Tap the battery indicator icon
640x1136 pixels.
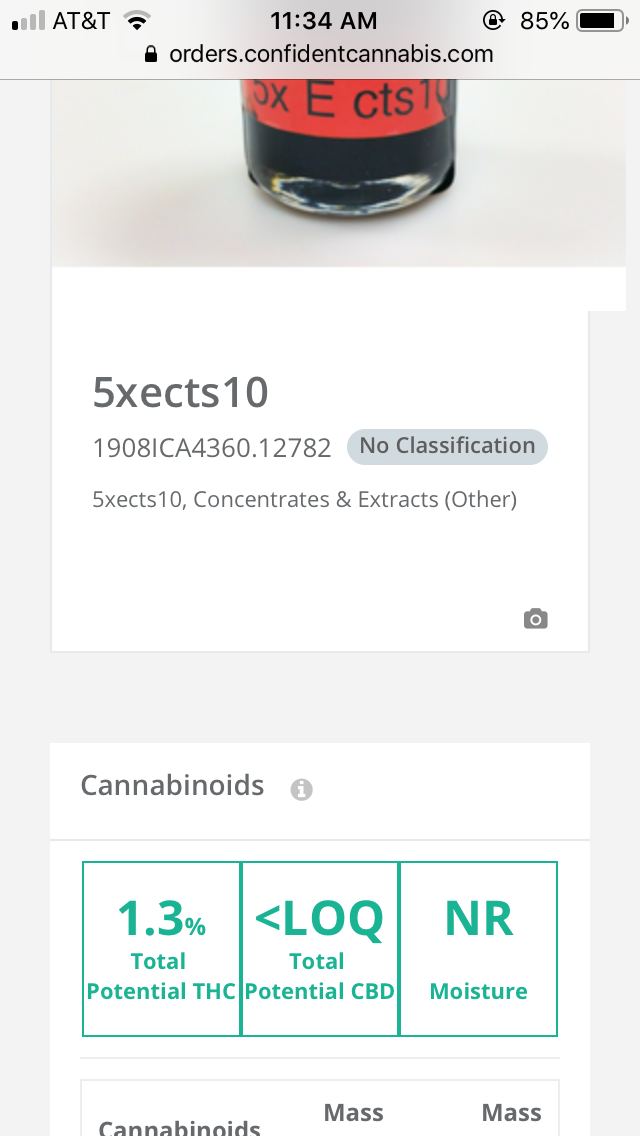tap(603, 21)
